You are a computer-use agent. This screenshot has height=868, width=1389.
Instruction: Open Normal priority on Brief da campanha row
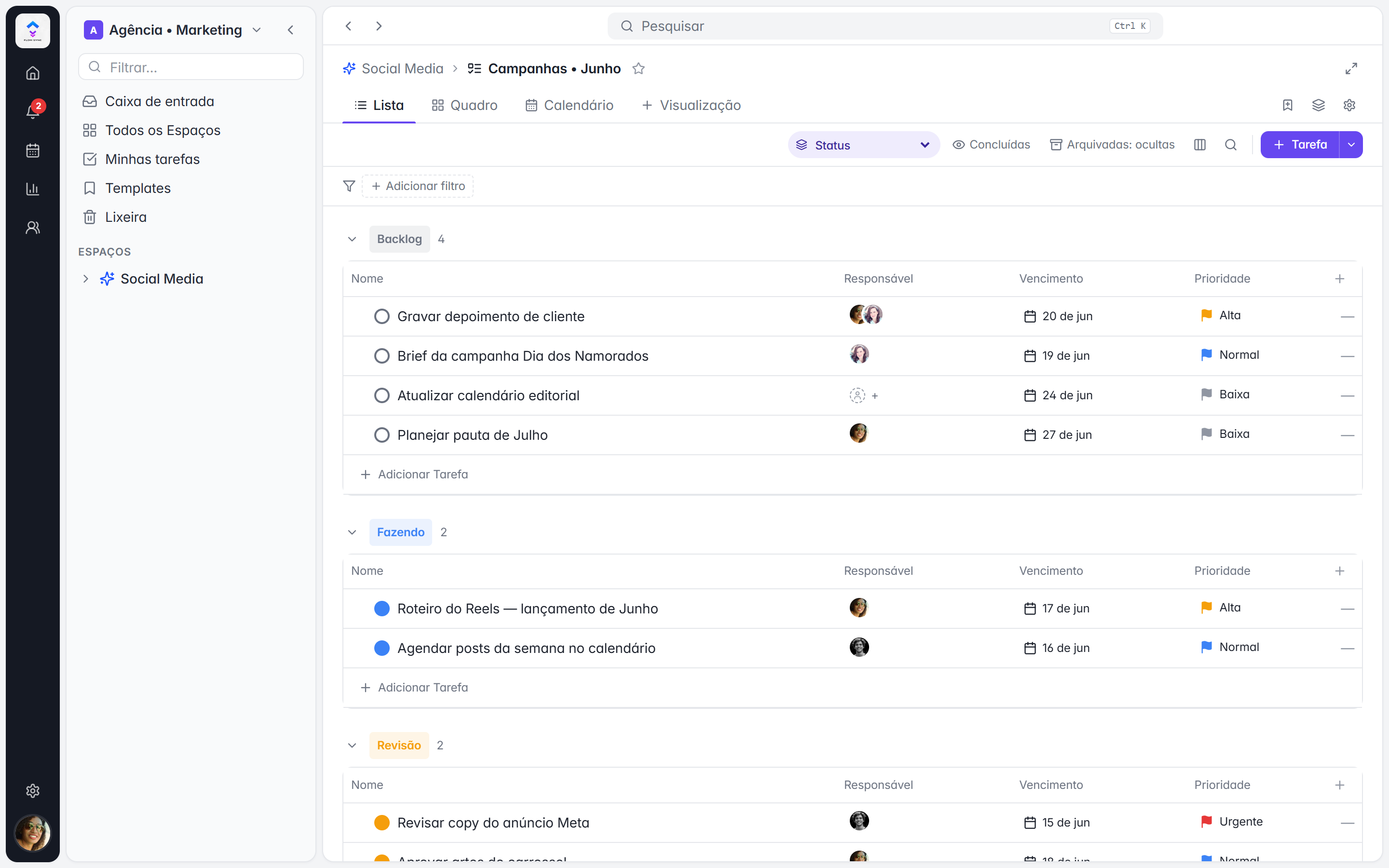click(x=1229, y=355)
